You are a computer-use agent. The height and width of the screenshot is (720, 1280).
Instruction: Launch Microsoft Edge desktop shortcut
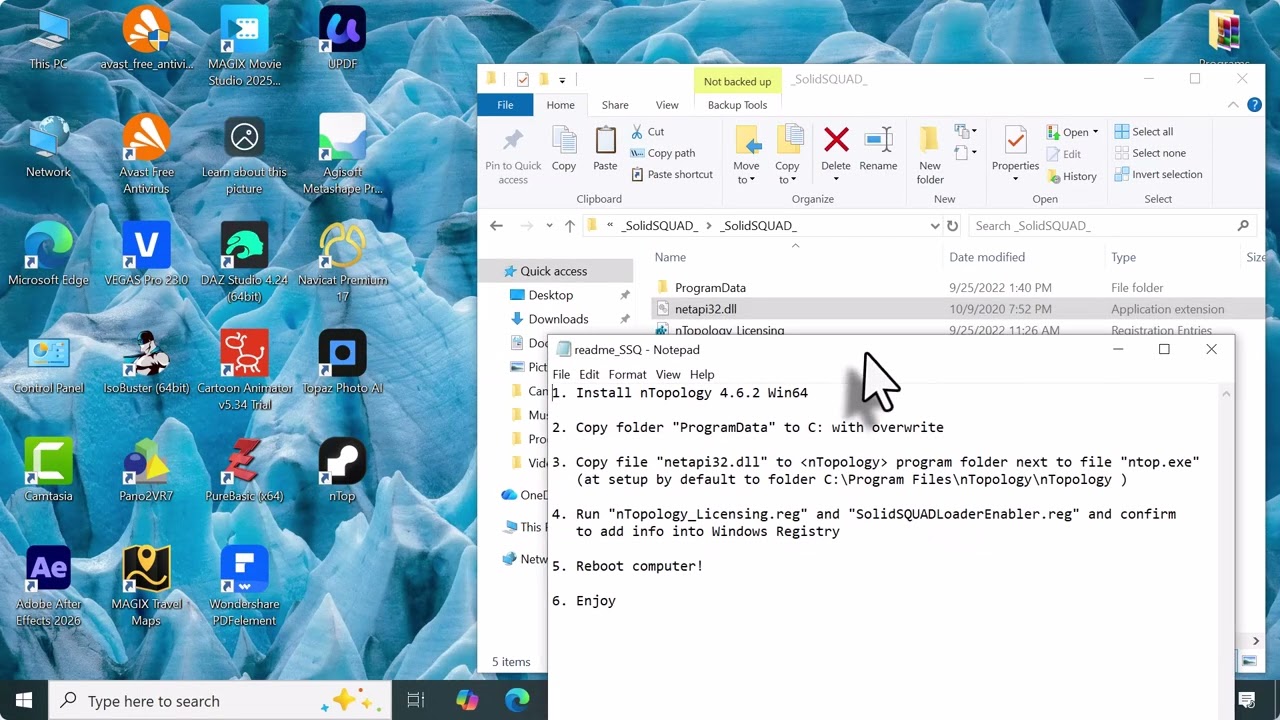pos(48,256)
